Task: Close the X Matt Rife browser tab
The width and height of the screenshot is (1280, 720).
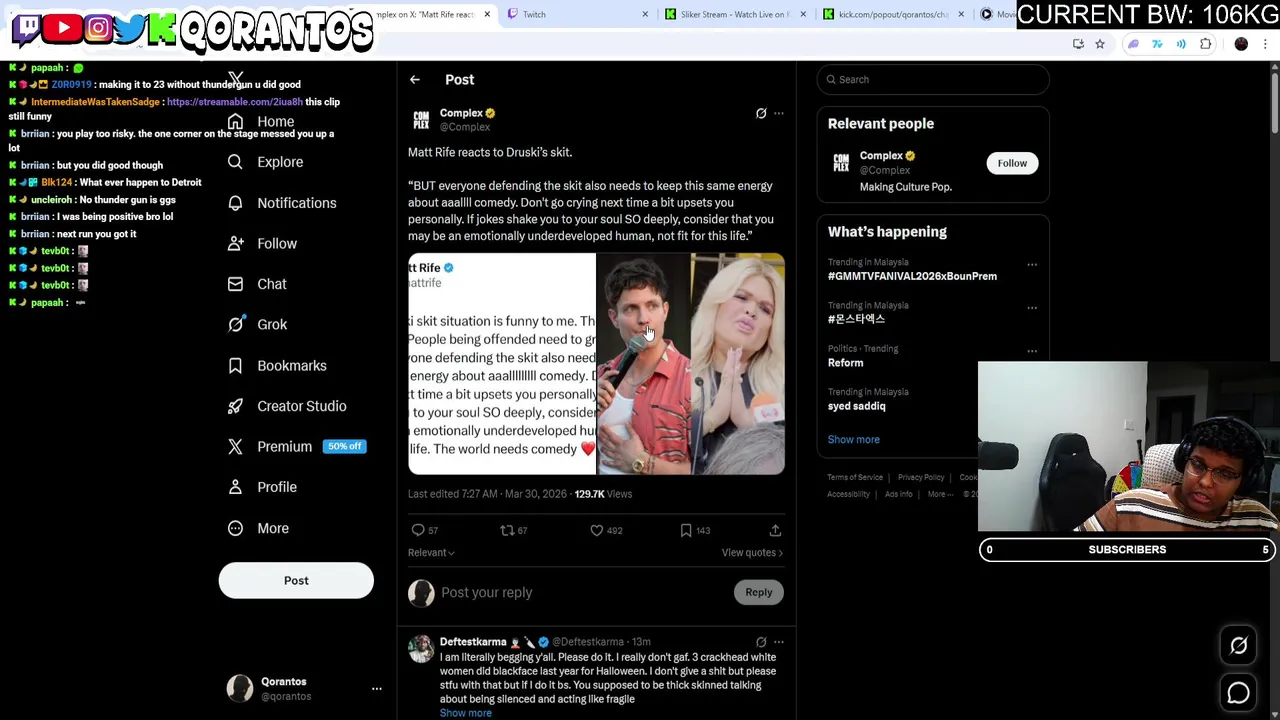Action: 487,14
